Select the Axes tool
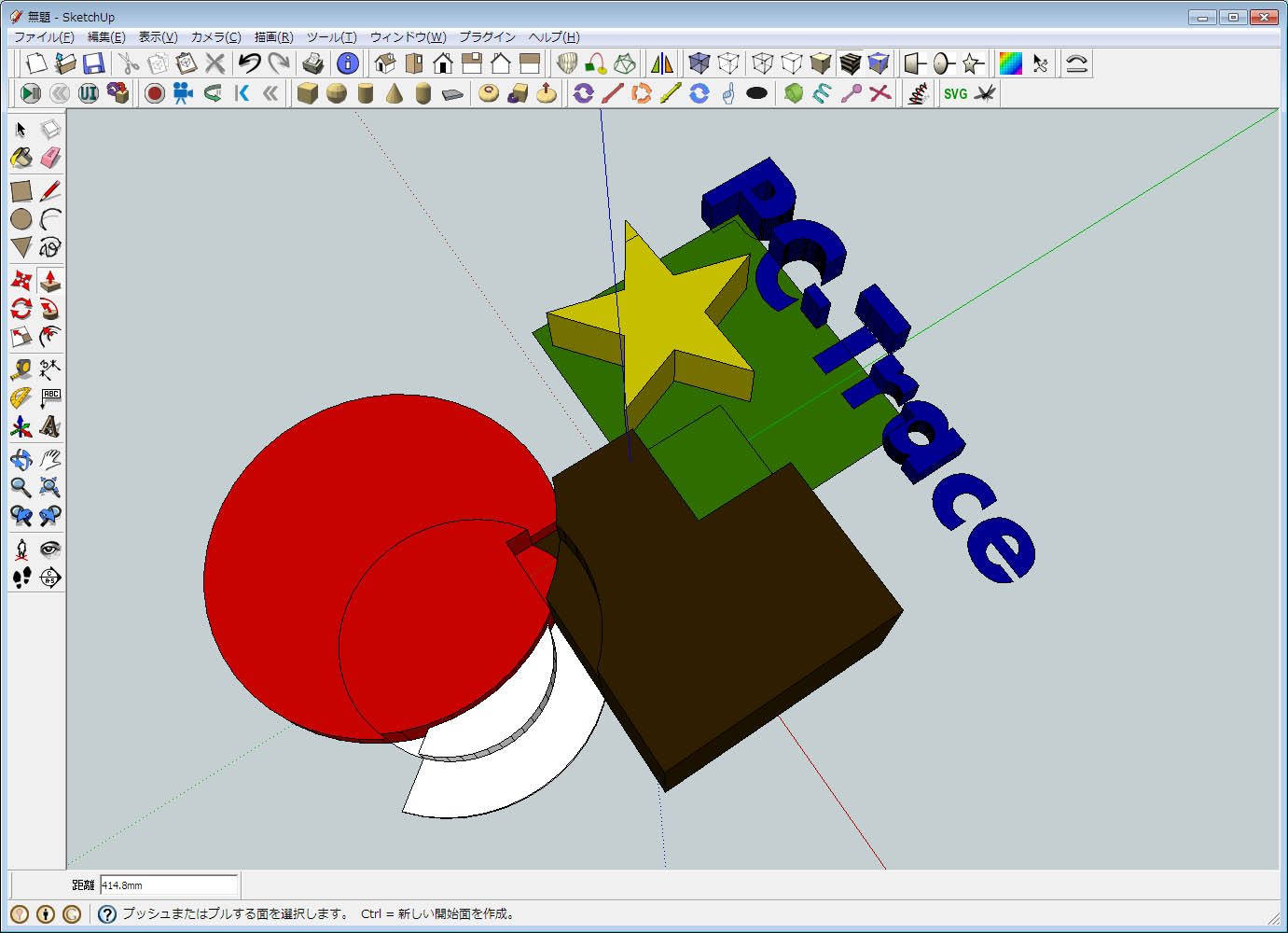Image resolution: width=1288 pixels, height=933 pixels. pyautogui.click(x=21, y=426)
